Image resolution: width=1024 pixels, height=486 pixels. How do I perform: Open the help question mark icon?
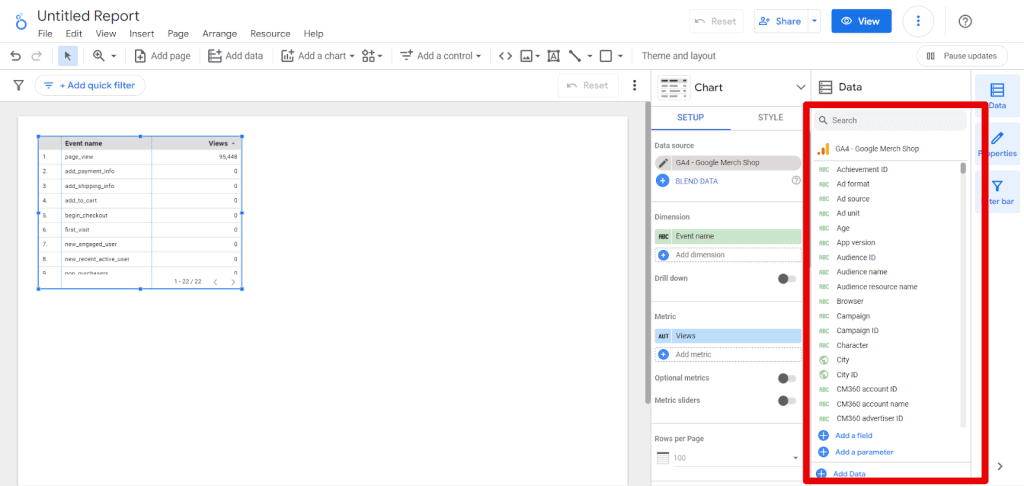point(965,21)
